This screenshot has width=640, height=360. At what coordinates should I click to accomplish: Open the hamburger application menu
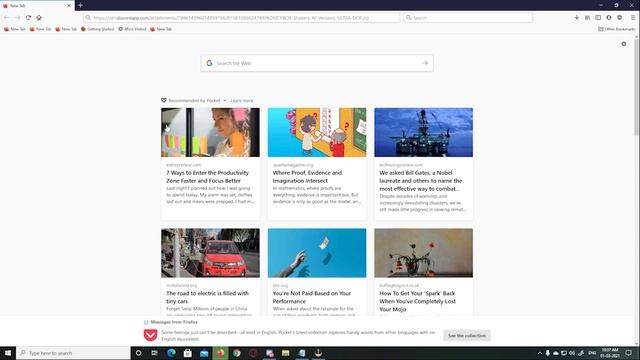[633, 18]
